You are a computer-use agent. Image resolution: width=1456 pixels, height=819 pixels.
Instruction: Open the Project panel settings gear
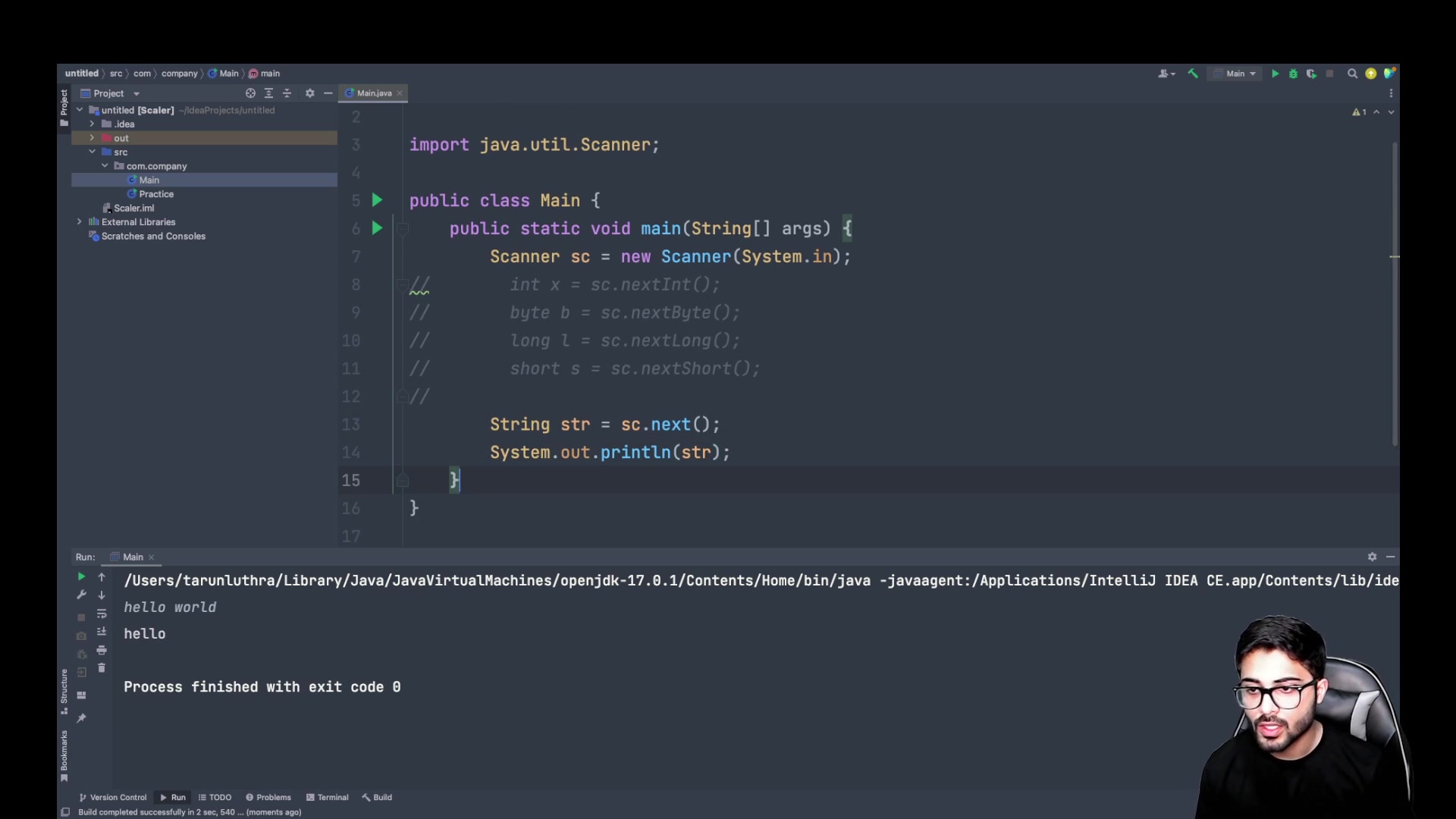click(309, 93)
